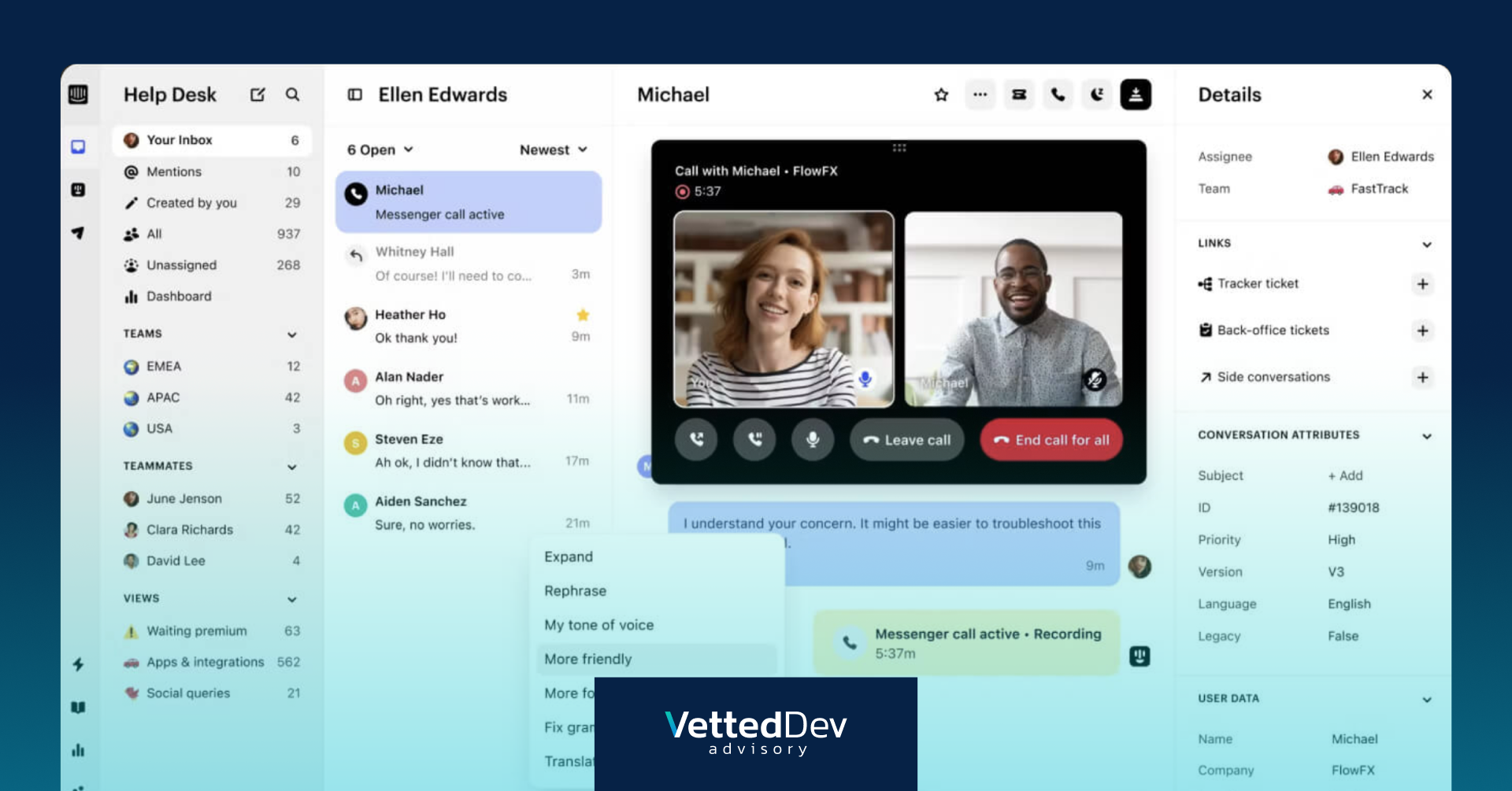Image resolution: width=1512 pixels, height=791 pixels.
Task: Open Unassigned conversations
Action: [x=212, y=265]
